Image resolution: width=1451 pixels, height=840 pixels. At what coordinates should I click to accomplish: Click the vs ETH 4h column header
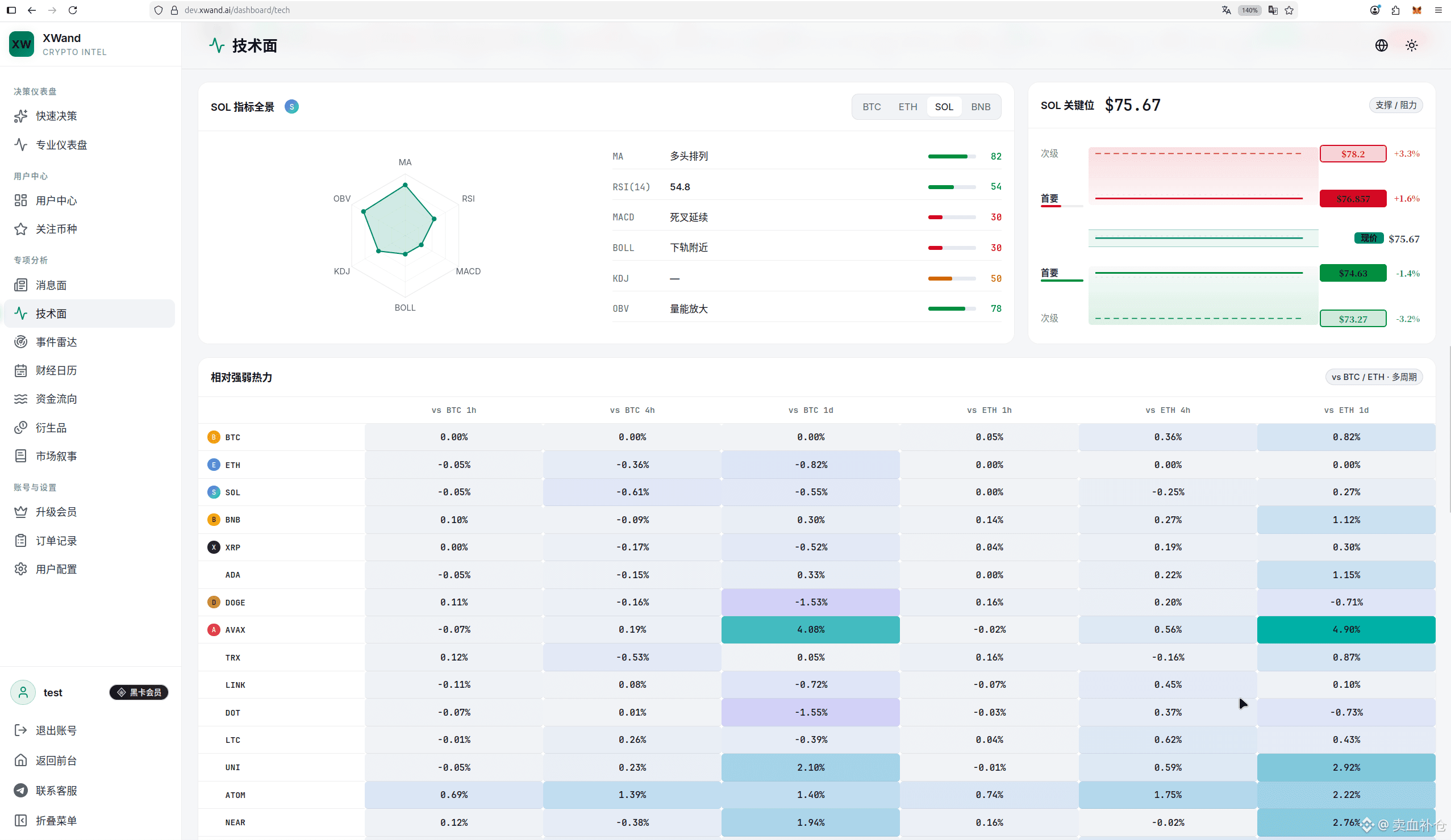[1168, 410]
